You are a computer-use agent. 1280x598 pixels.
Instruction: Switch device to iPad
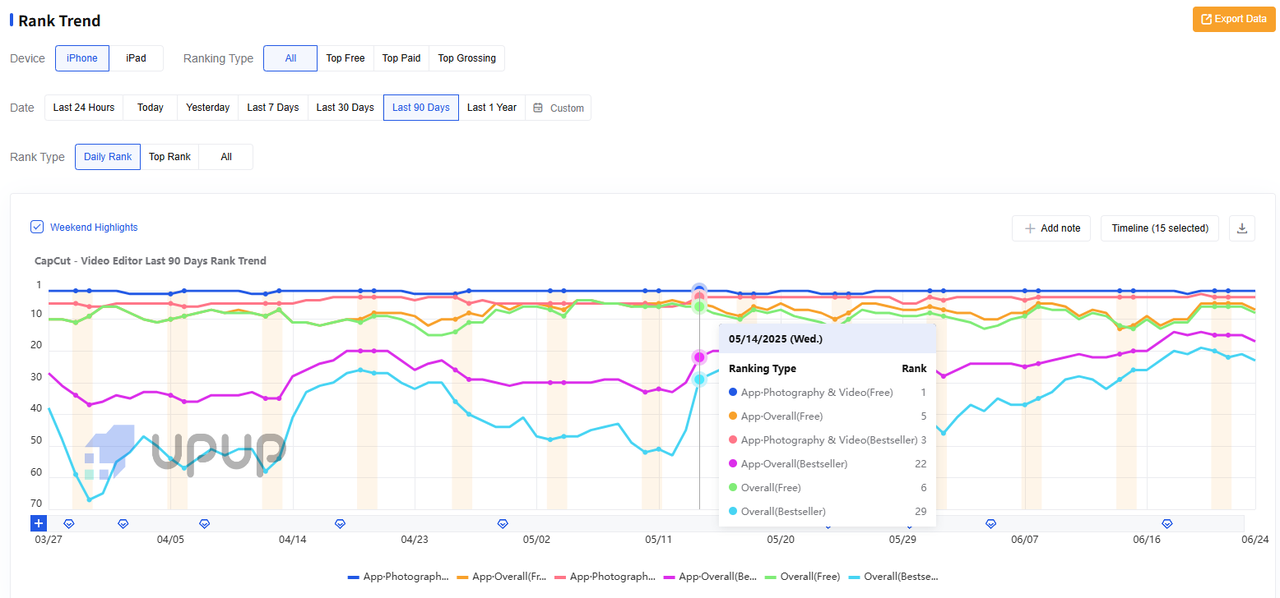(x=136, y=58)
